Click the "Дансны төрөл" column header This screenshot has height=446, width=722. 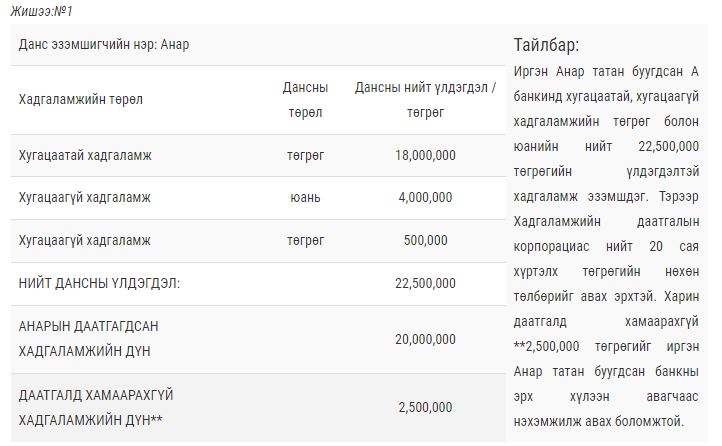tap(305, 100)
